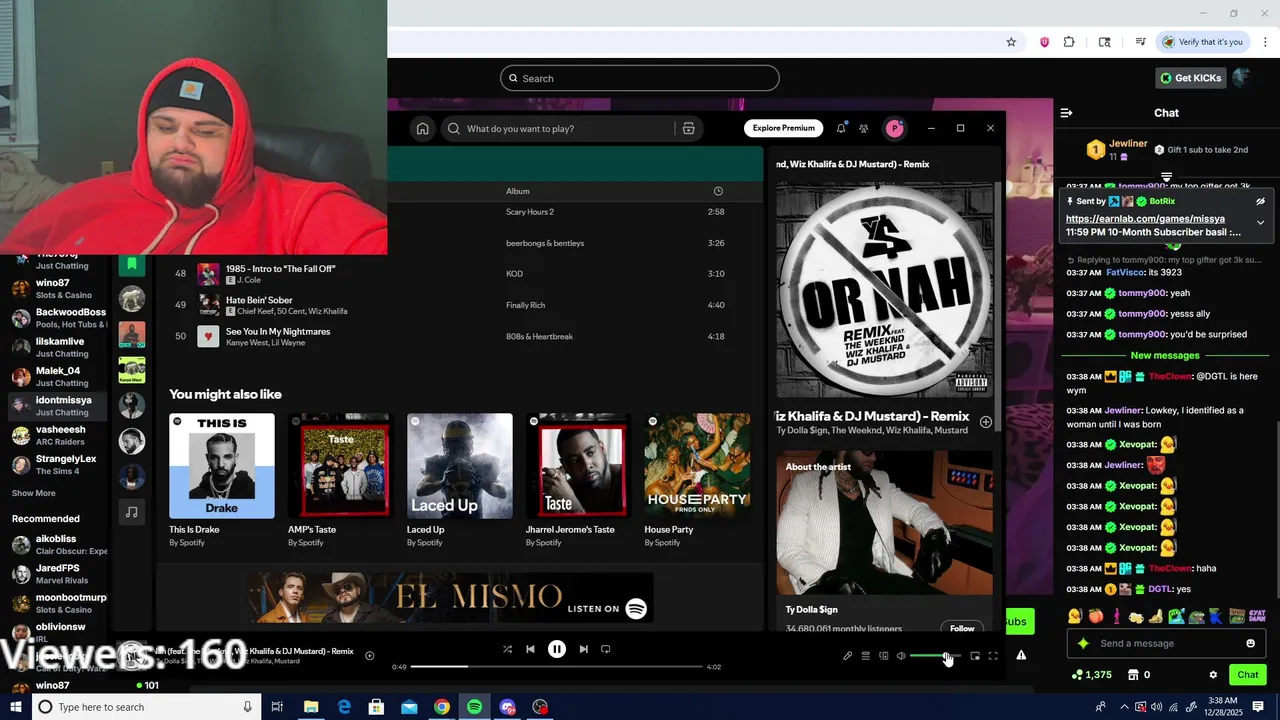
Task: Open Spotify lyrics microphone icon
Action: point(848,656)
